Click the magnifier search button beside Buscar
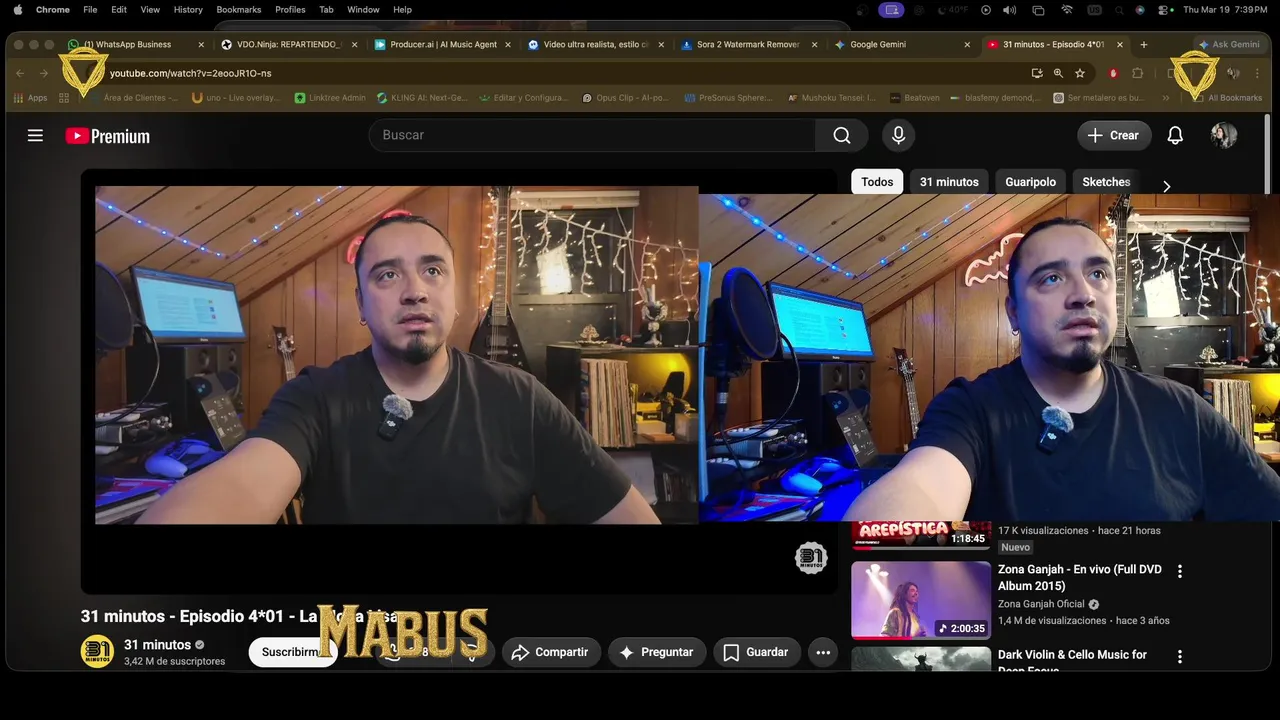Screen dimensions: 1280x720 842,135
